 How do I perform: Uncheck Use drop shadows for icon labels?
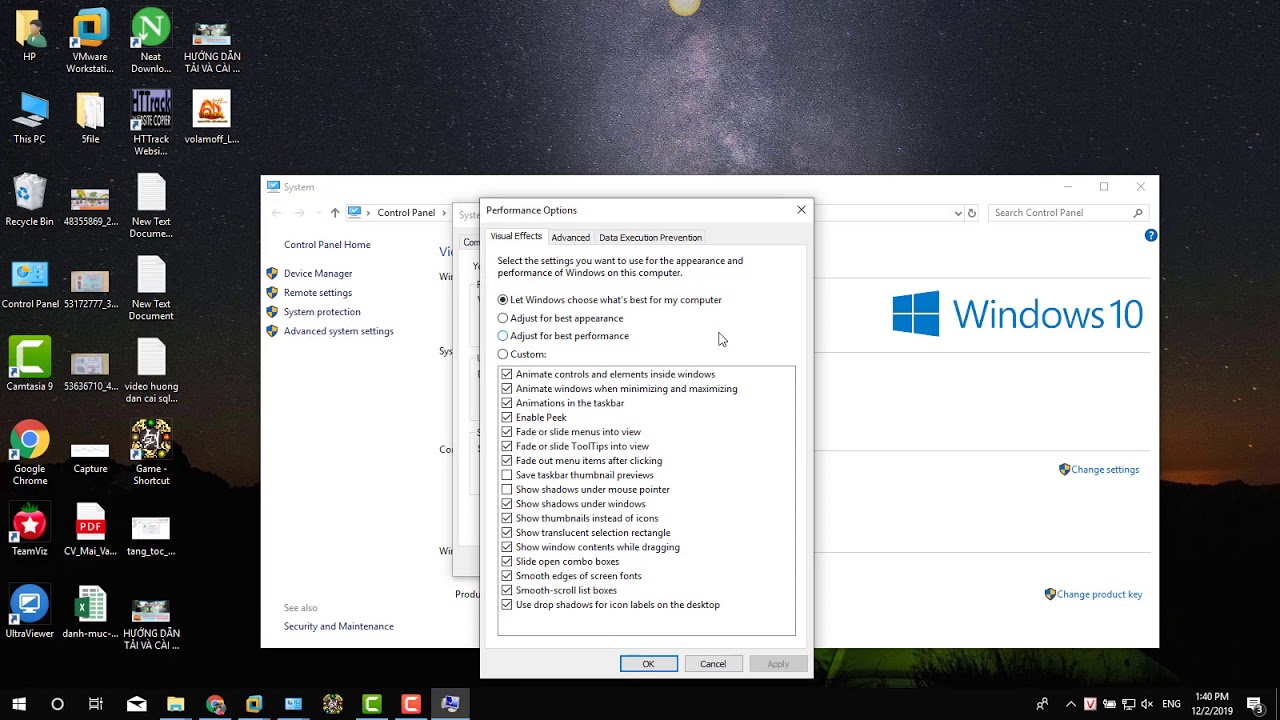(507, 604)
